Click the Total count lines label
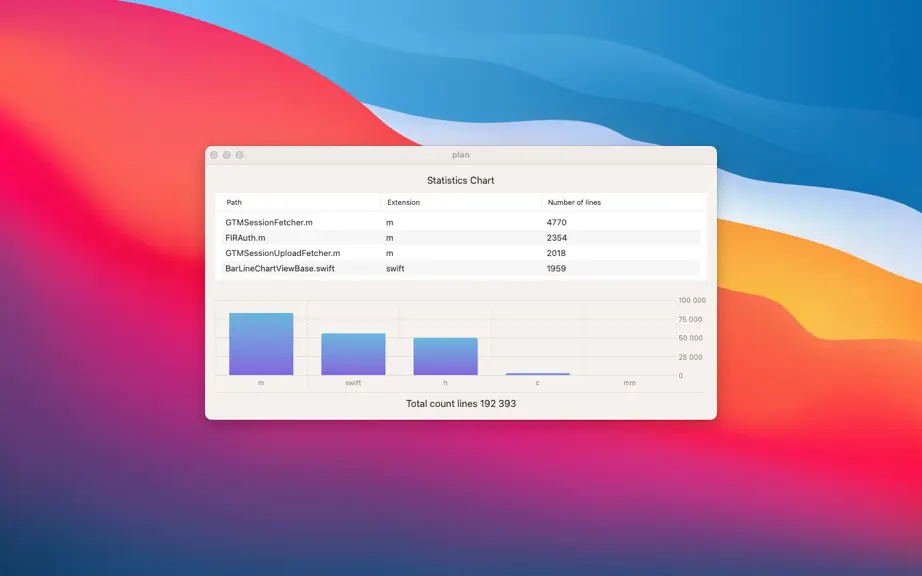922x576 pixels. click(461, 404)
